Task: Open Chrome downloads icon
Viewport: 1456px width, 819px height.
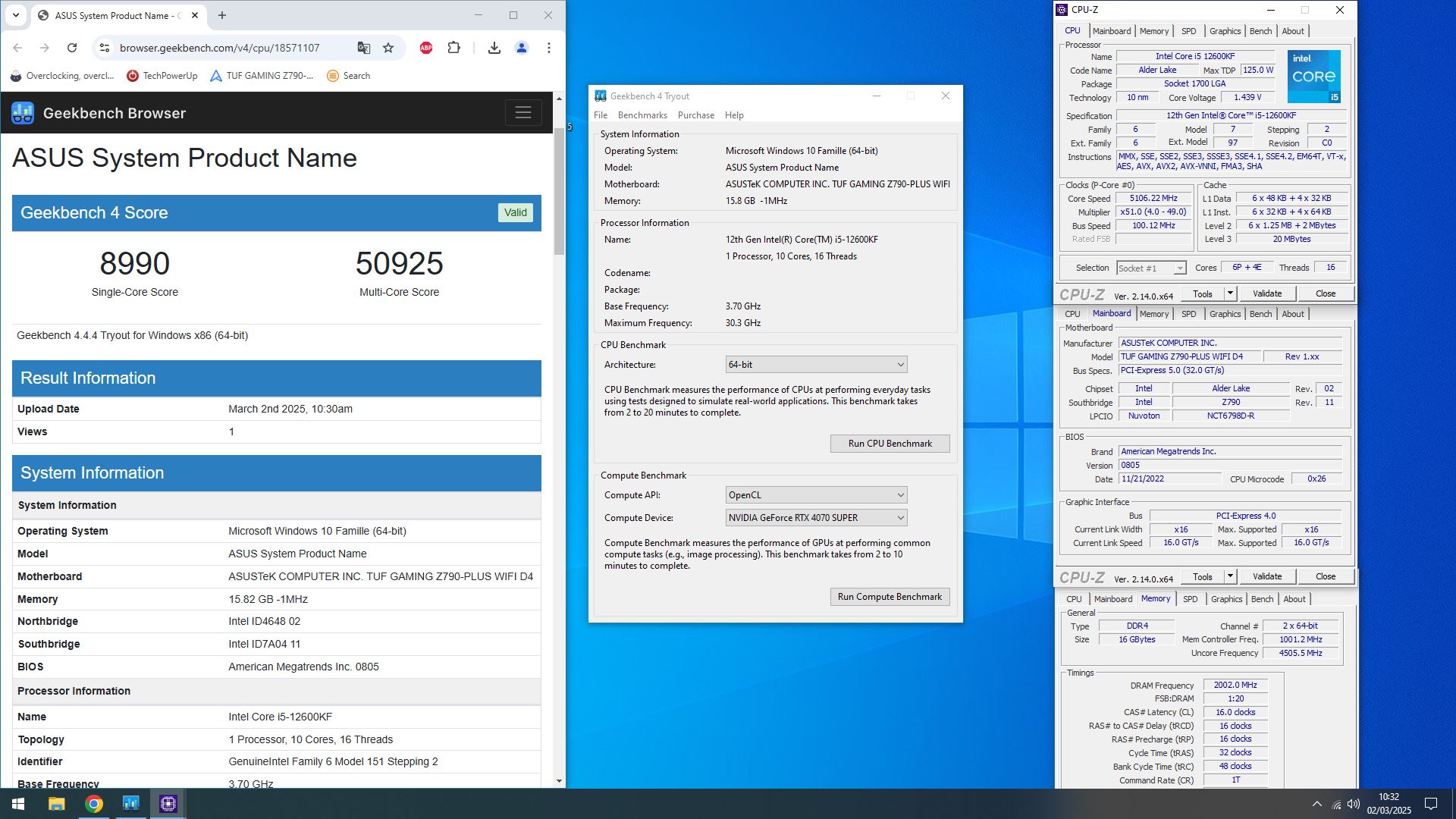Action: click(494, 48)
